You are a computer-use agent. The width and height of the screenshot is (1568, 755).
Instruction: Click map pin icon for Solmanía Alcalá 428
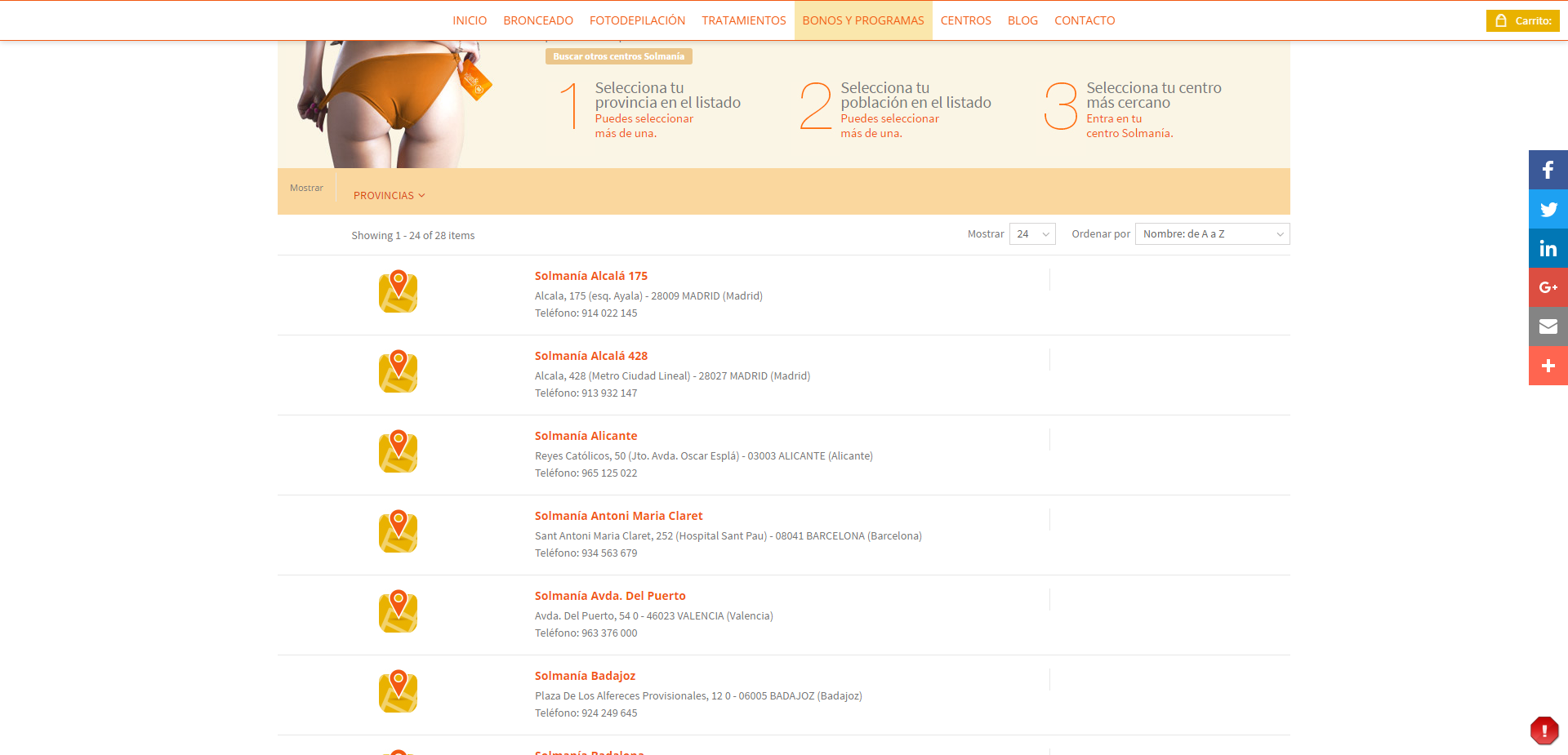(398, 371)
